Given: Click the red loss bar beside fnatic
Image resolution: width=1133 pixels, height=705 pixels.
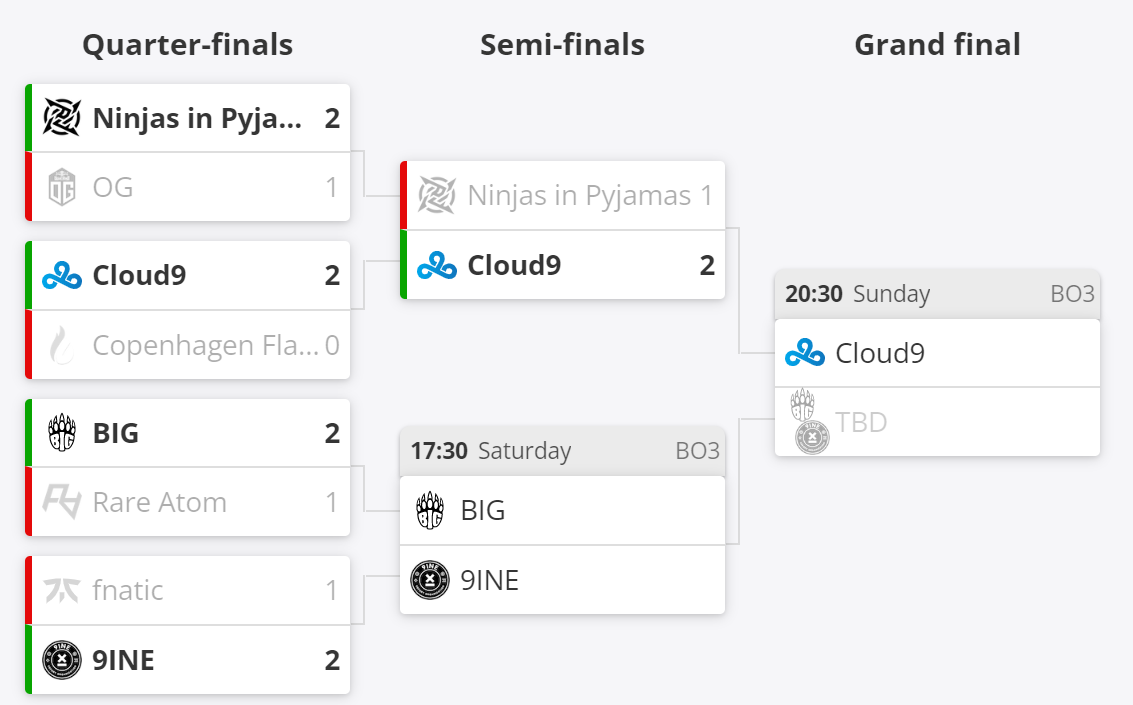Looking at the screenshot, I should pyautogui.click(x=28, y=590).
